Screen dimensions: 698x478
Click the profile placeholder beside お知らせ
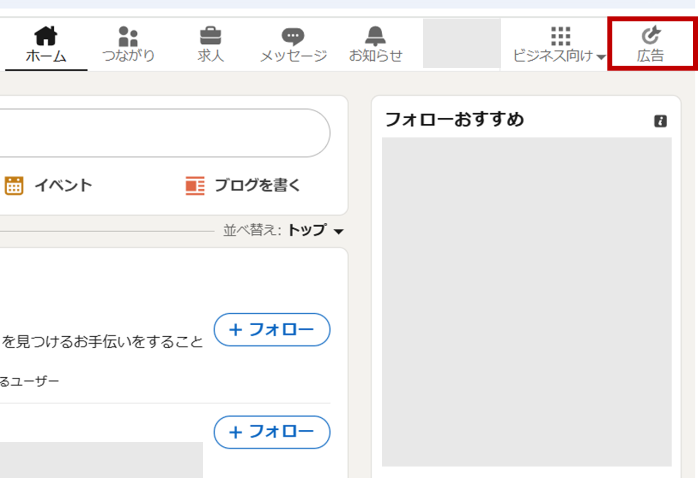tap(462, 43)
